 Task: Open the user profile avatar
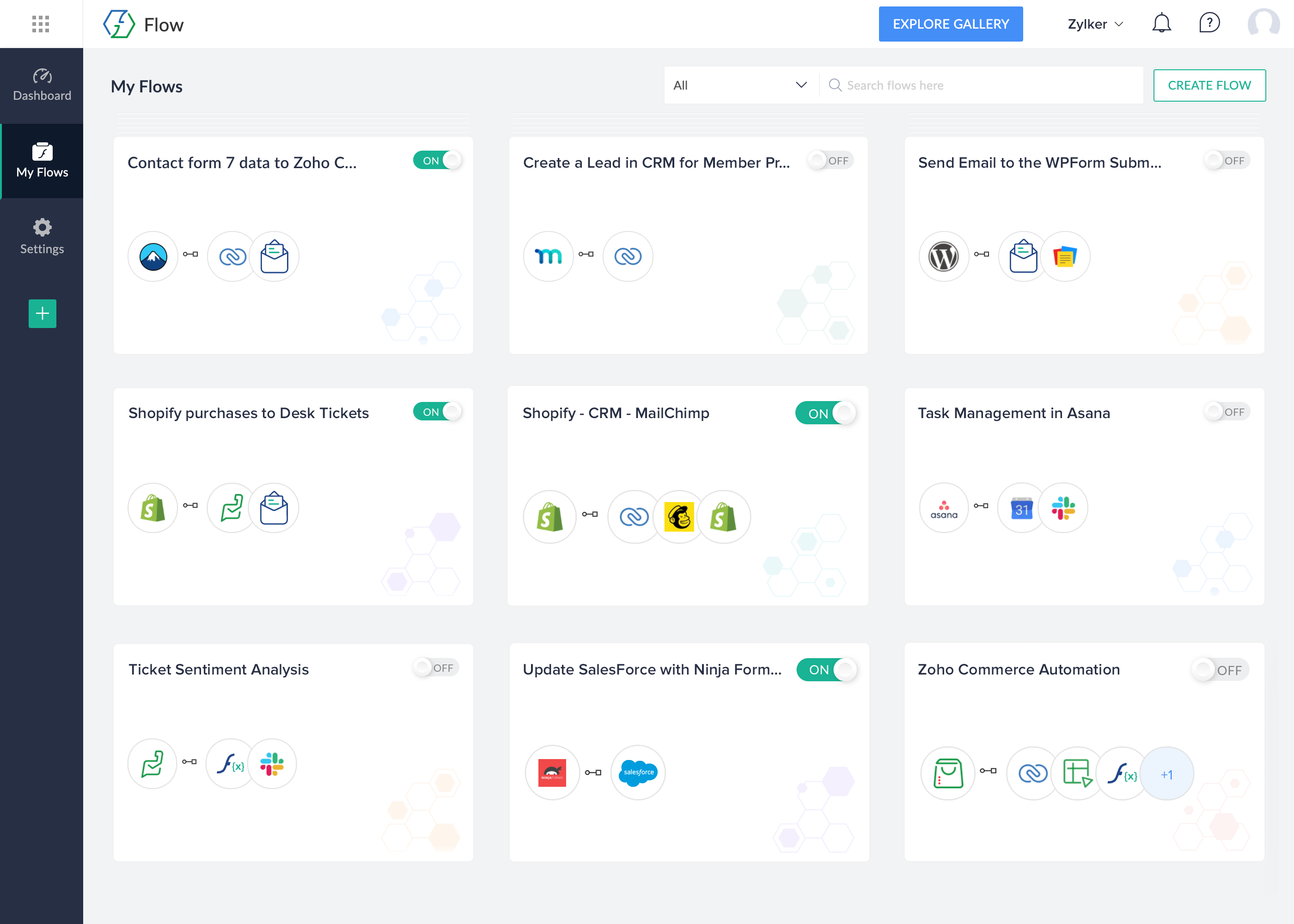[1263, 24]
